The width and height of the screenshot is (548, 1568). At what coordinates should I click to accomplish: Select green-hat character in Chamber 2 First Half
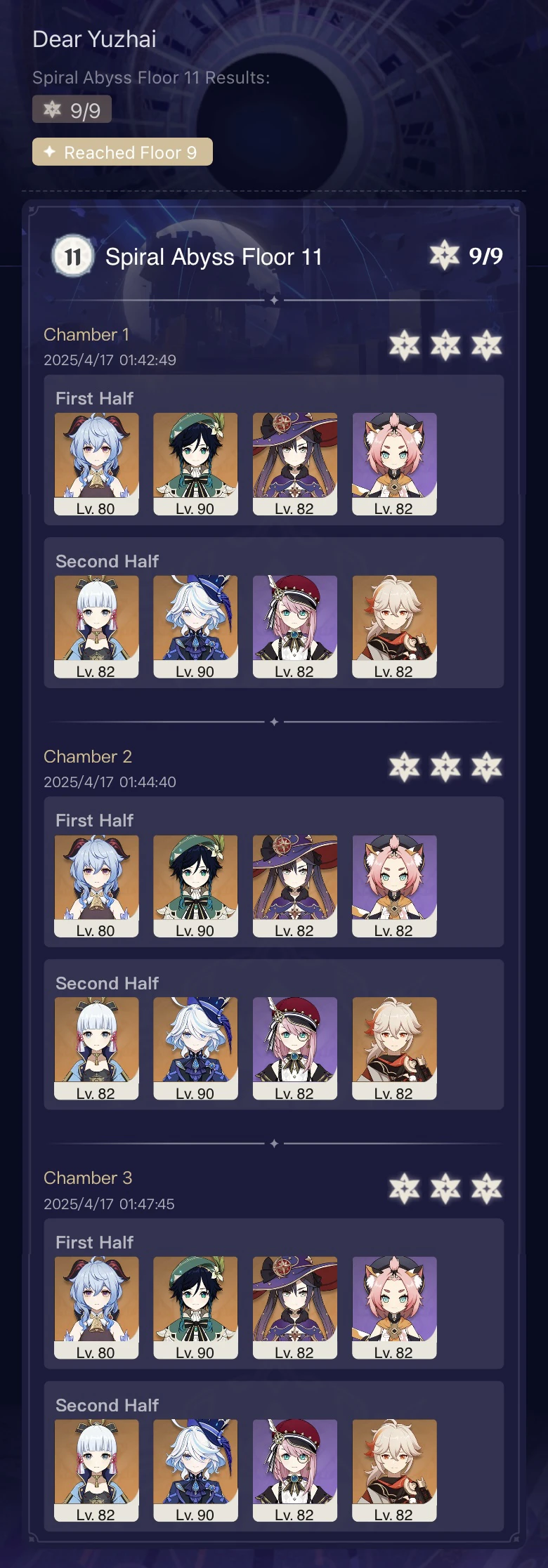pyautogui.click(x=195, y=886)
